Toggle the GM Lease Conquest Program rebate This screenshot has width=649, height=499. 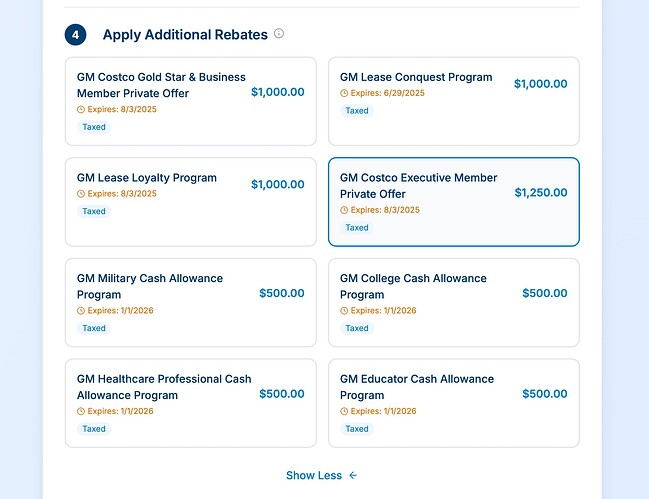click(454, 101)
